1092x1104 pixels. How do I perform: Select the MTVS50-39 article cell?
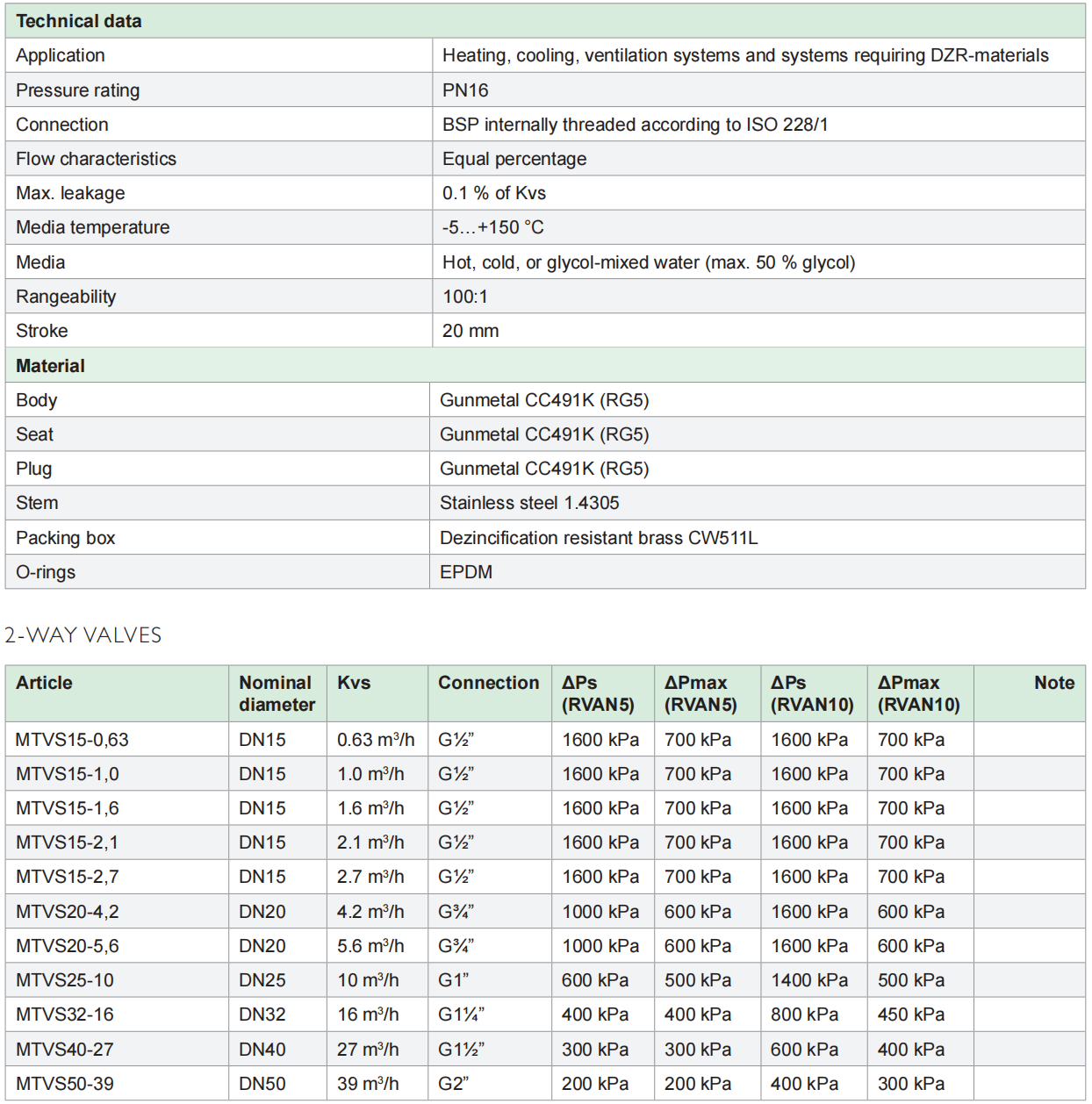tap(65, 1084)
